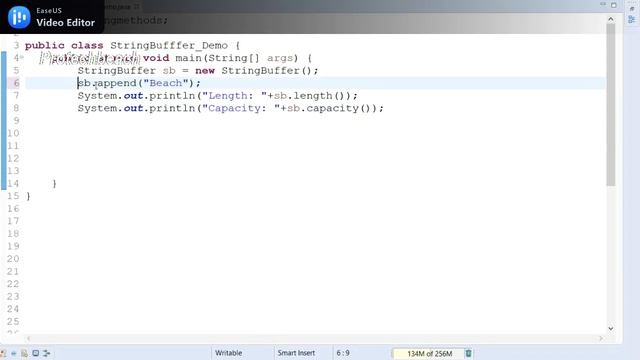Click the square box icon in bottom-left status bar
This screenshot has height=360, width=640.
click(x=36, y=353)
